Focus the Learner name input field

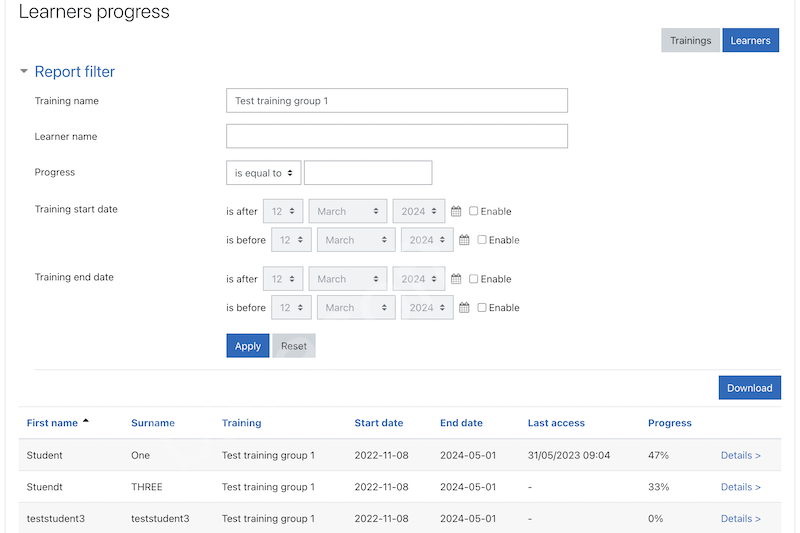pos(397,136)
